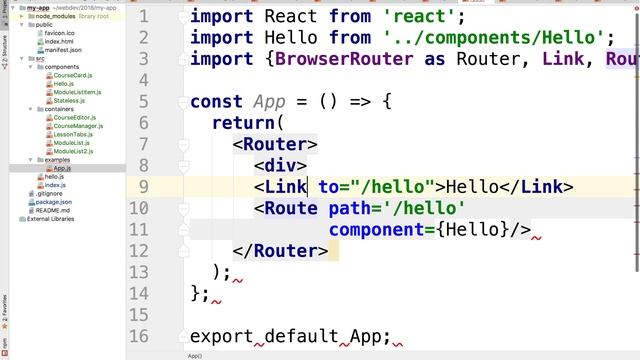640x360 pixels.
Task: Click the ModuleList.js file icon
Action: coord(49,143)
